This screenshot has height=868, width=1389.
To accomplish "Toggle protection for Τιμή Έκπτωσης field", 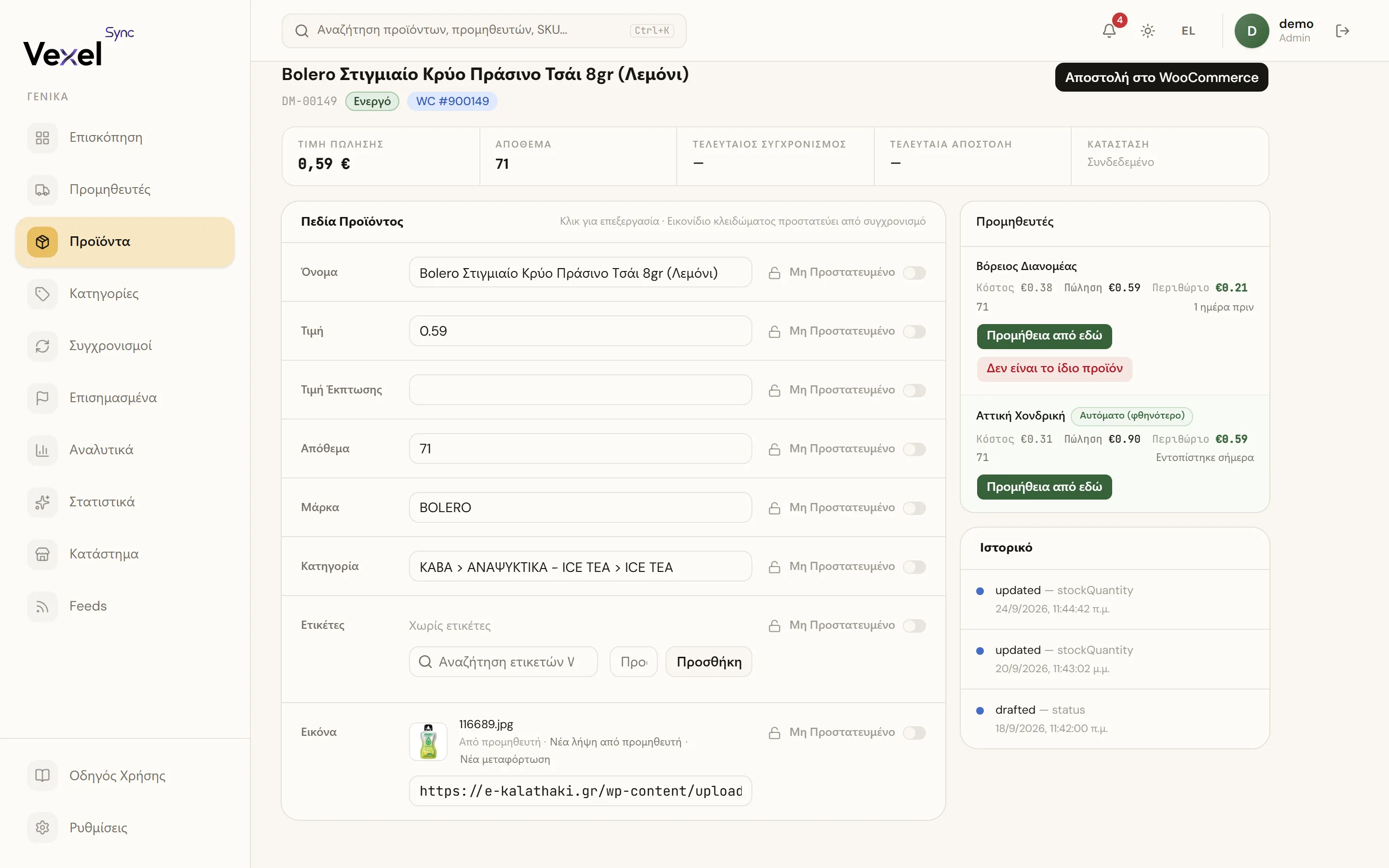I will [x=914, y=391].
